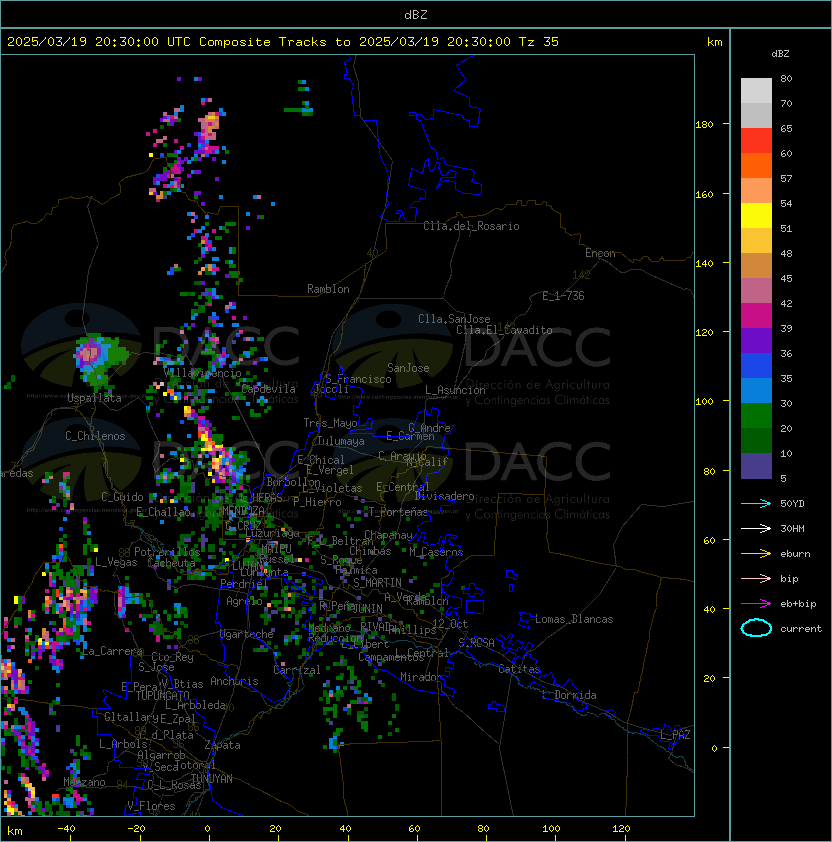Screen dimensions: 832x842
Task: Click the 'Zapata' place label
Action: tap(222, 745)
